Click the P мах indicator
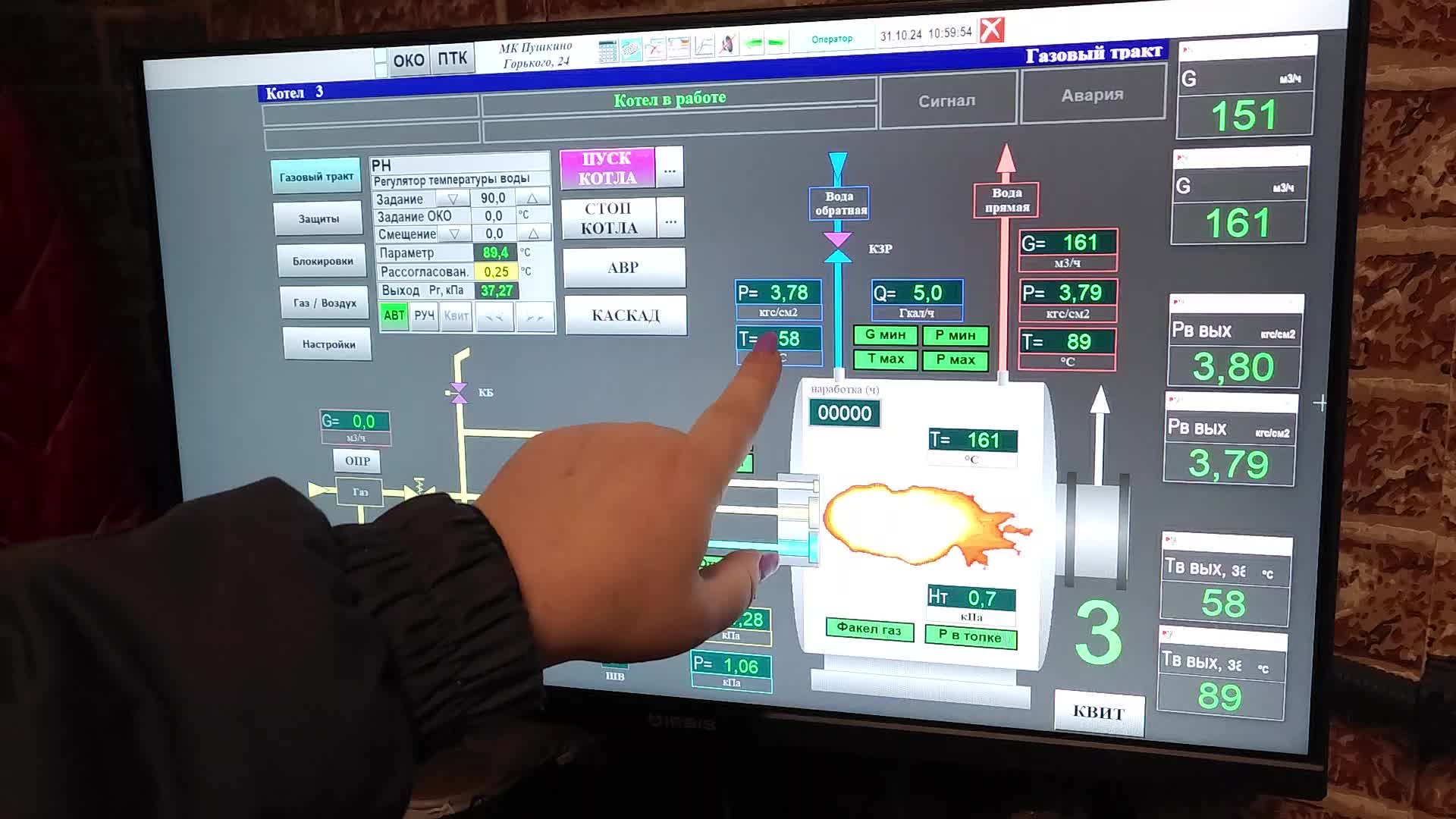Viewport: 1456px width, 819px height. (x=955, y=359)
